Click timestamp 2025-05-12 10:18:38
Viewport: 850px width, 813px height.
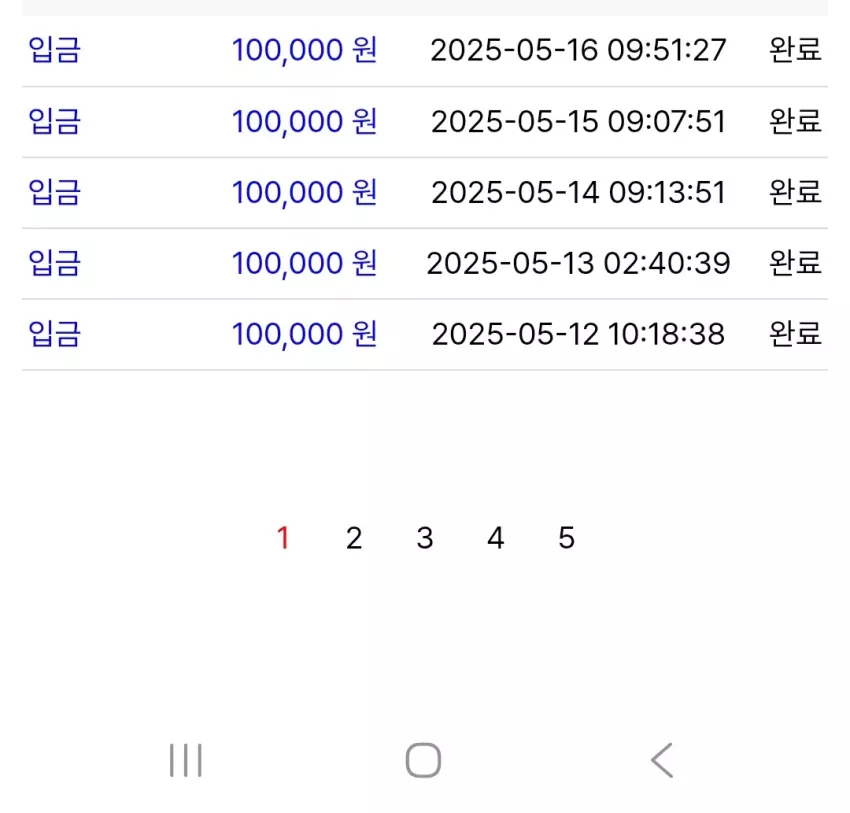[x=578, y=334]
